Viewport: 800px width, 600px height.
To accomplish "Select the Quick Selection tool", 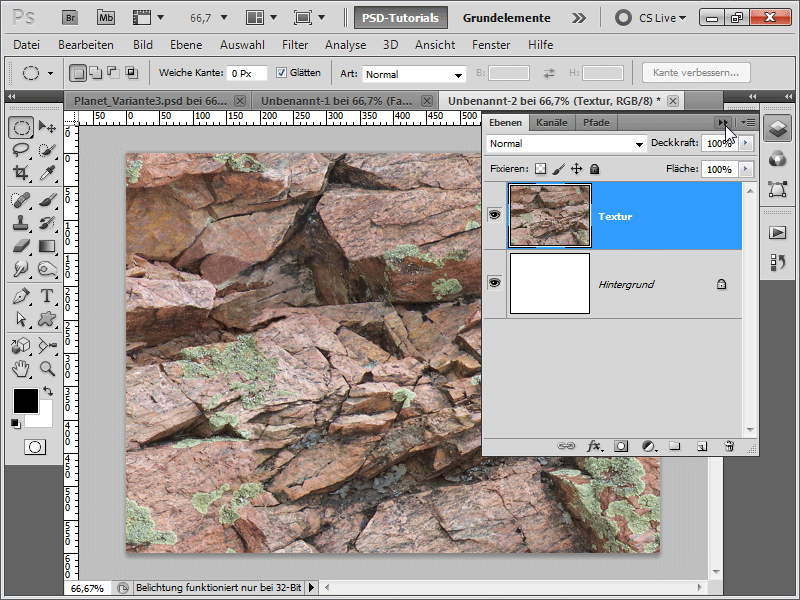I will coord(47,150).
